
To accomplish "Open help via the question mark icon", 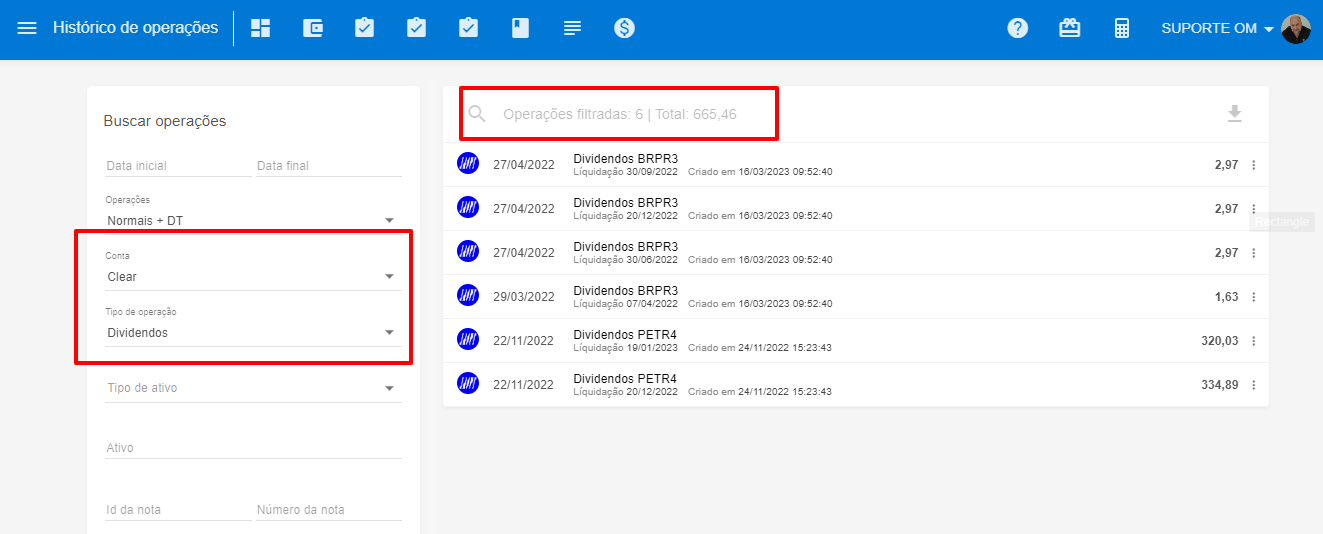I will pos(1017,28).
